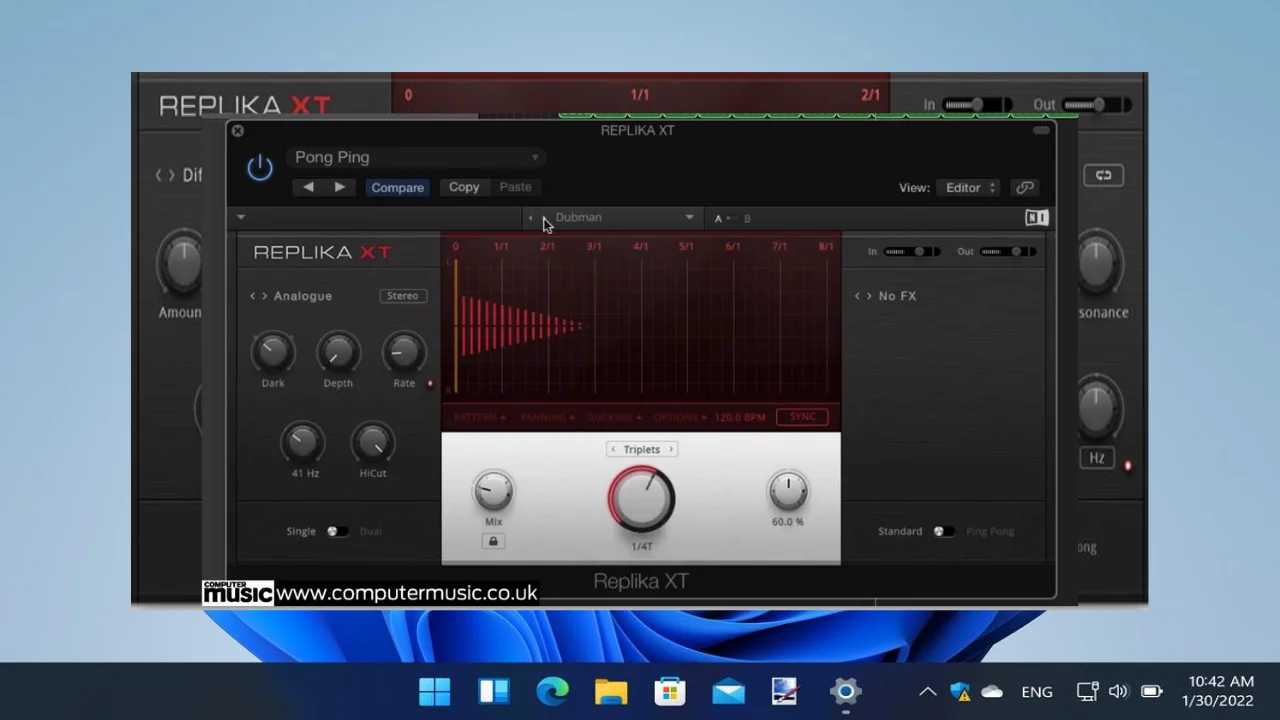Open Settings gear on taskbar

(x=845, y=691)
